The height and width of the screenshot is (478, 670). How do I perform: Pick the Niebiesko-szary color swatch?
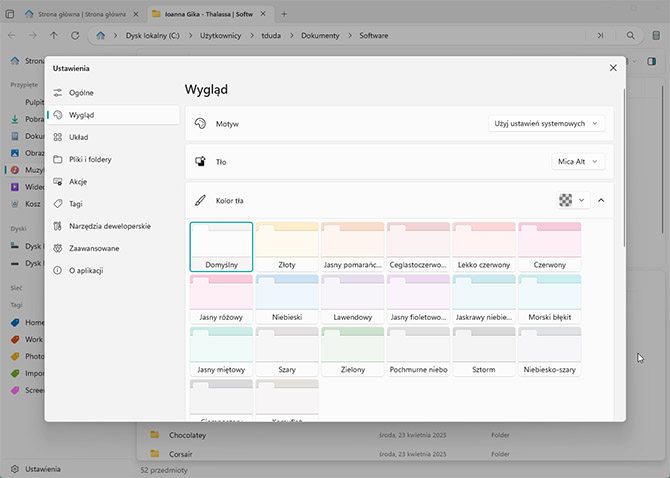point(550,352)
